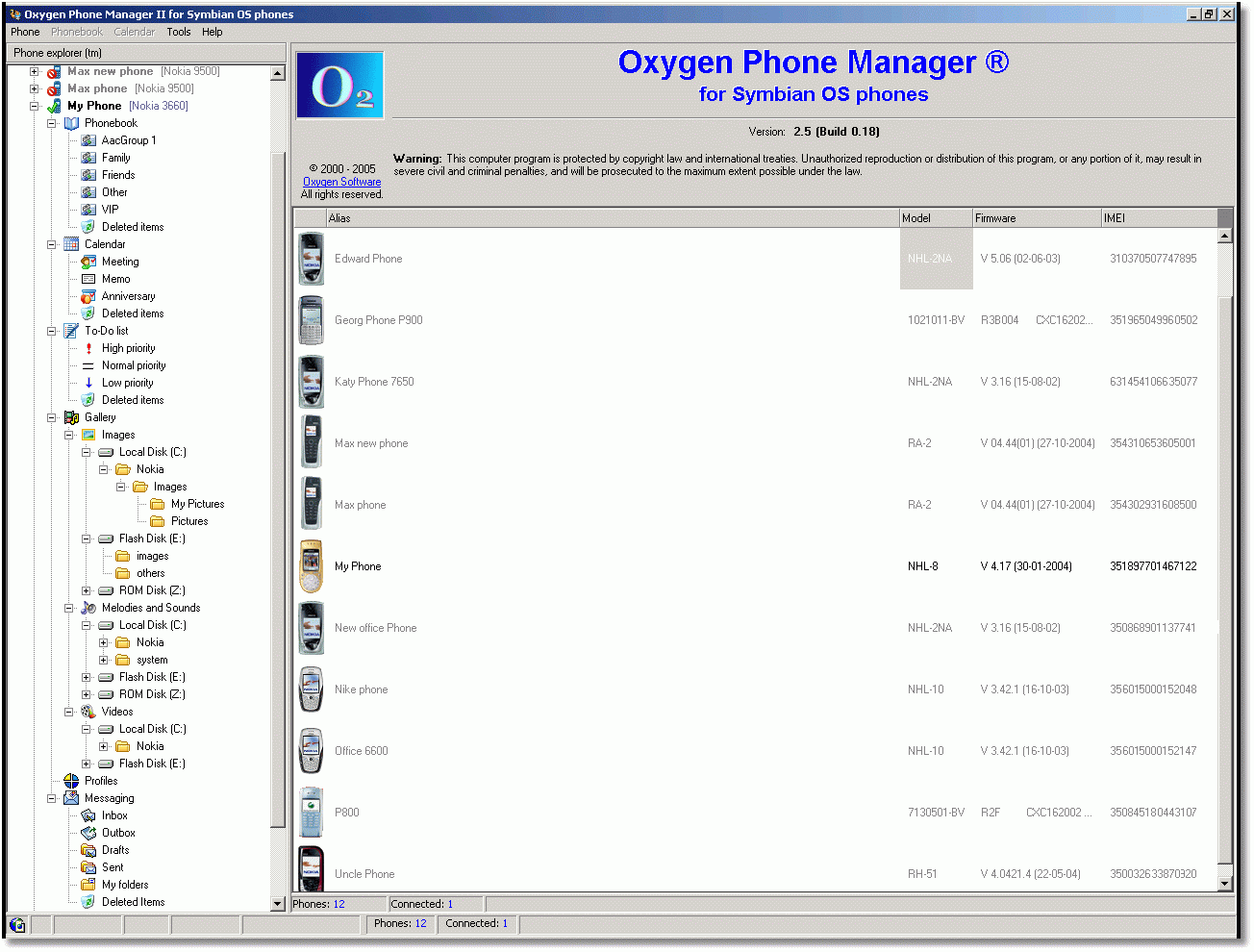Select the yellow My Phone thumbnail in list
Viewport: 1254px width, 952px height.
(x=311, y=566)
